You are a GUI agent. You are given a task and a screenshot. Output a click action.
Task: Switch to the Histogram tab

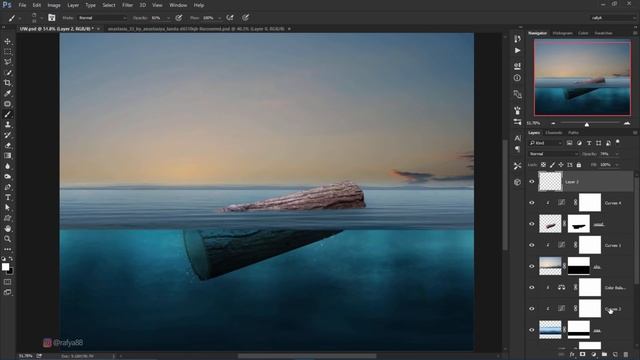pyautogui.click(x=562, y=33)
